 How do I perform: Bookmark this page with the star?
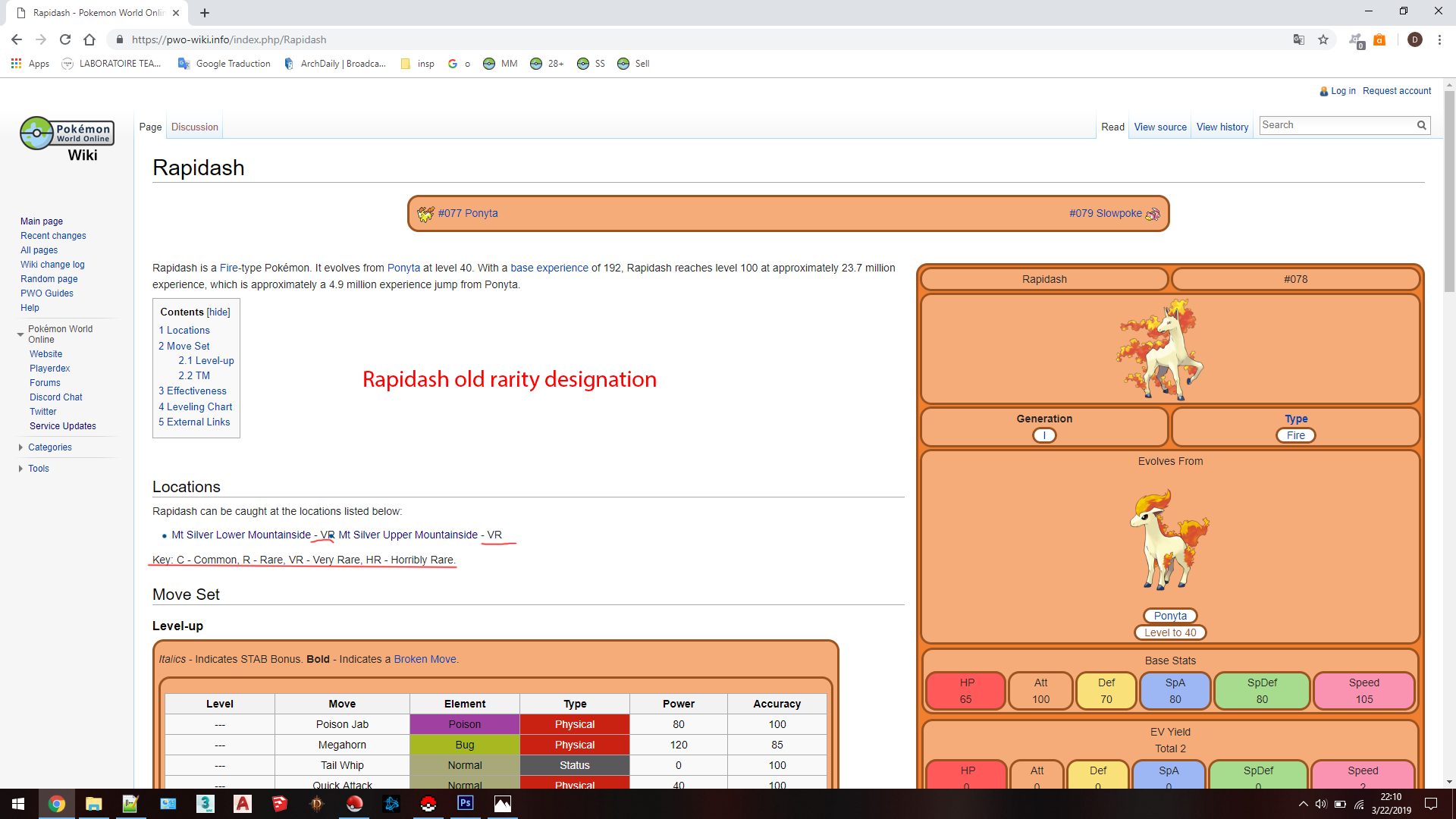pyautogui.click(x=1323, y=39)
